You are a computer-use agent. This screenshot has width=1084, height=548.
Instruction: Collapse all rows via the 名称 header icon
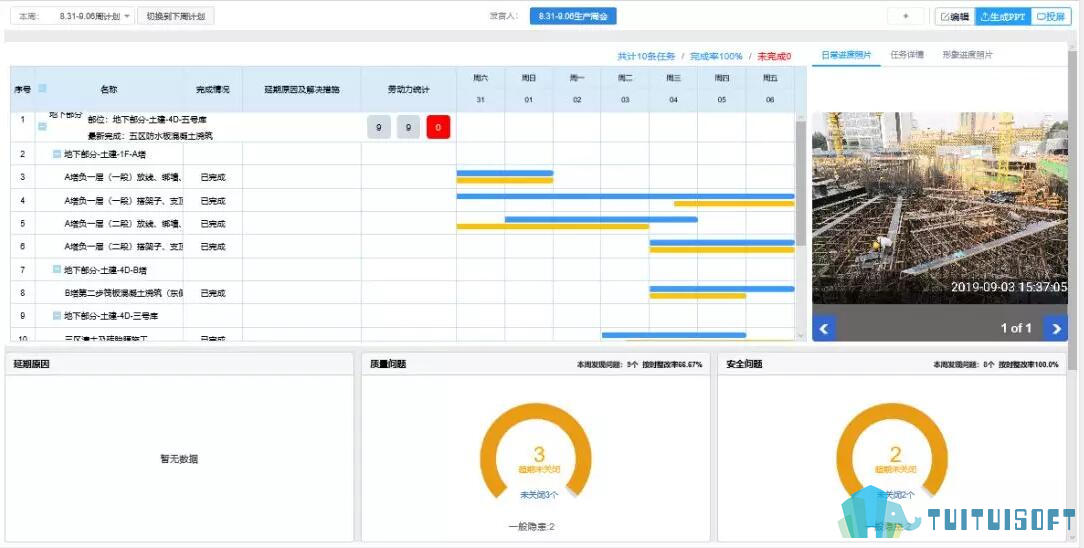tap(42, 88)
